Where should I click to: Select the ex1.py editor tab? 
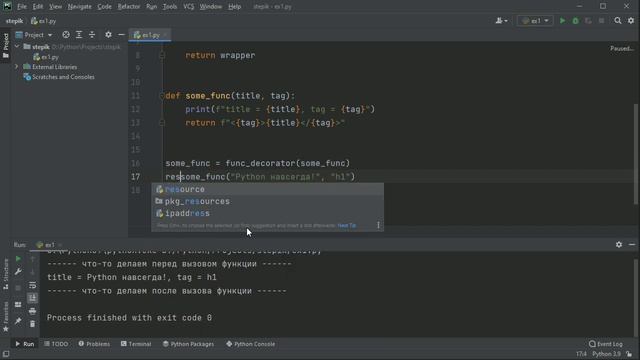(x=150, y=35)
